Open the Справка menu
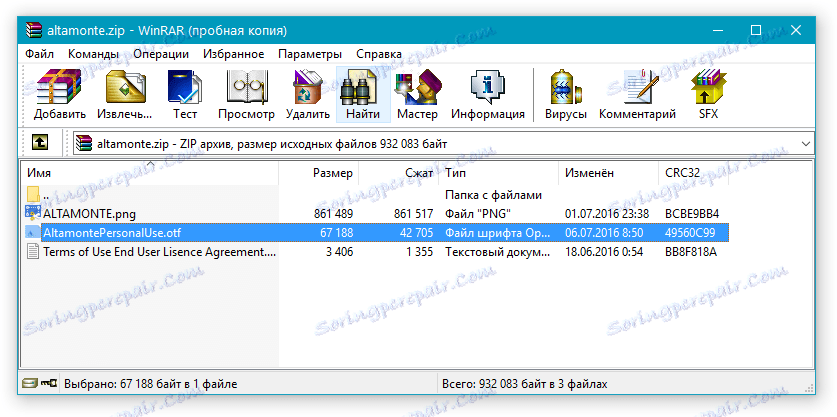Screen dimensions: 837x417 [x=379, y=54]
